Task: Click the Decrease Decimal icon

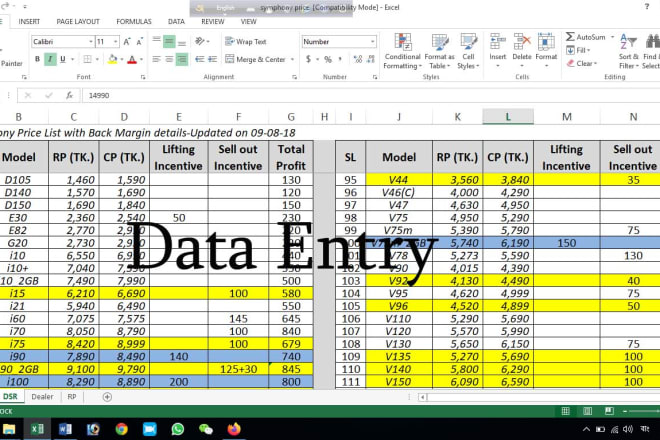Action: [370, 59]
